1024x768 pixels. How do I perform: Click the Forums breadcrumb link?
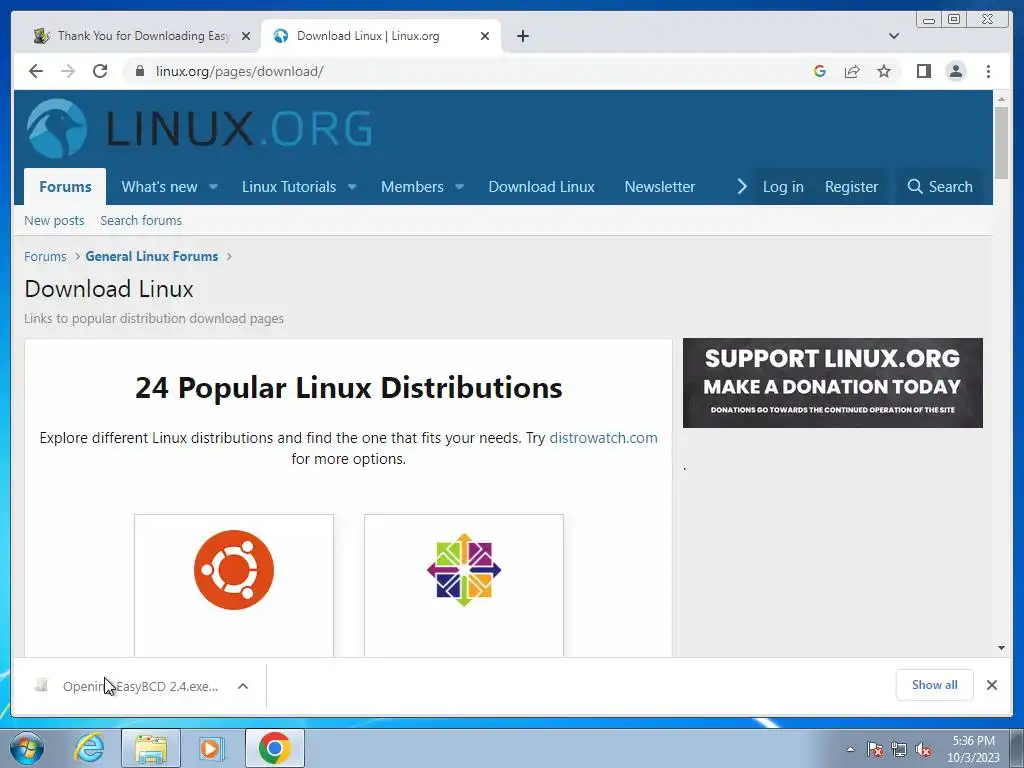point(45,257)
